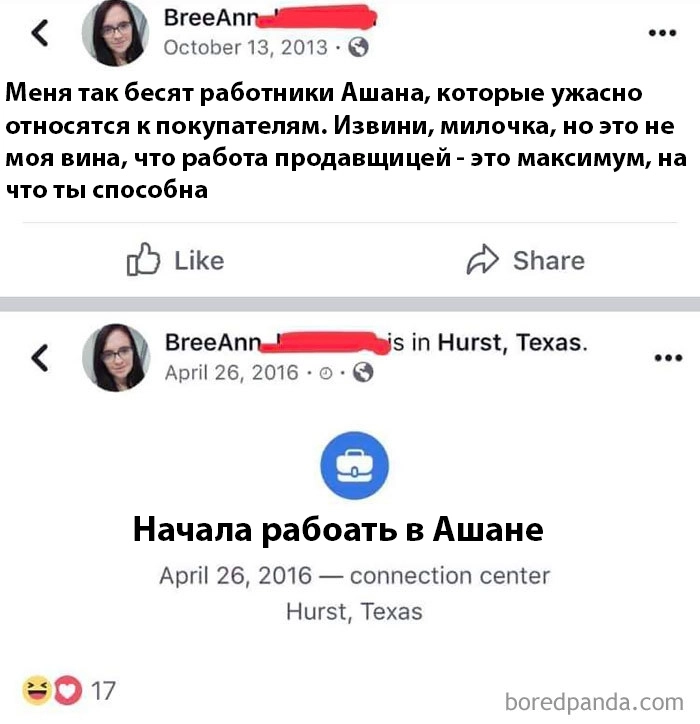The height and width of the screenshot is (724, 700).
Task: Click the BreeAnn name on the top post
Action: pyautogui.click(x=211, y=18)
